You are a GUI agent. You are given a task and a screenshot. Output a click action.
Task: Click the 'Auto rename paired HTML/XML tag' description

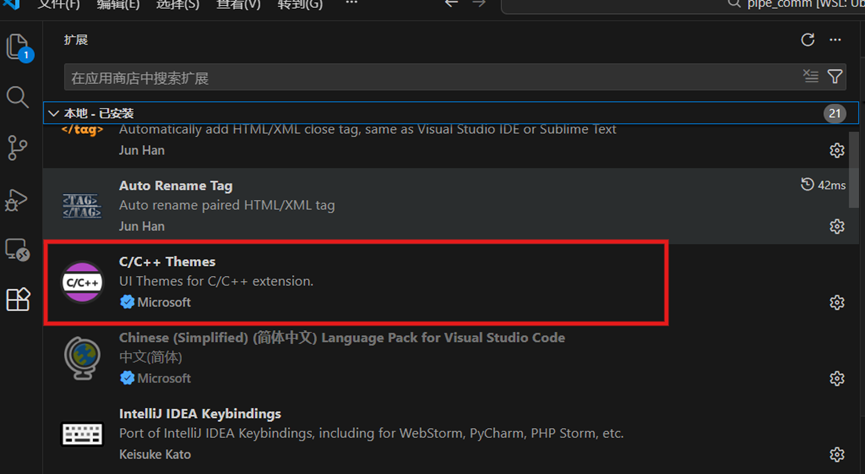(x=227, y=205)
